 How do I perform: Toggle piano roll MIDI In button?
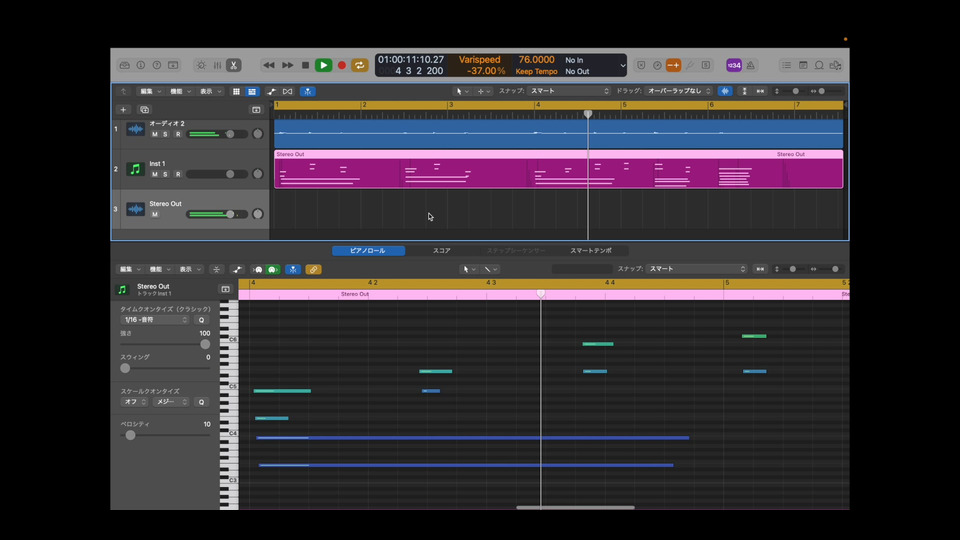tap(258, 269)
